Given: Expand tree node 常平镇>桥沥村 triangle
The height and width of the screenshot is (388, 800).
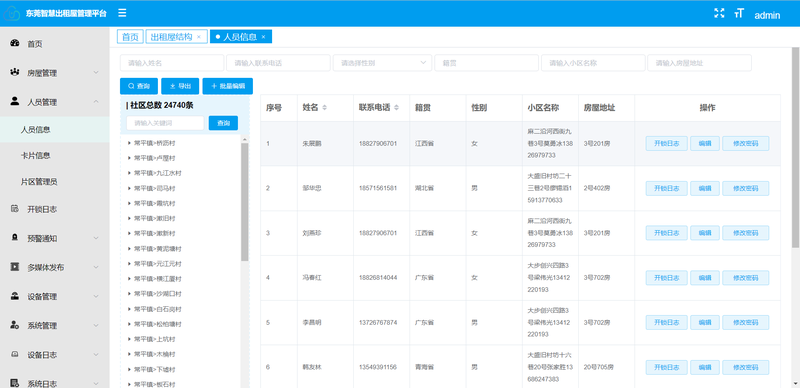Looking at the screenshot, I should (130, 143).
